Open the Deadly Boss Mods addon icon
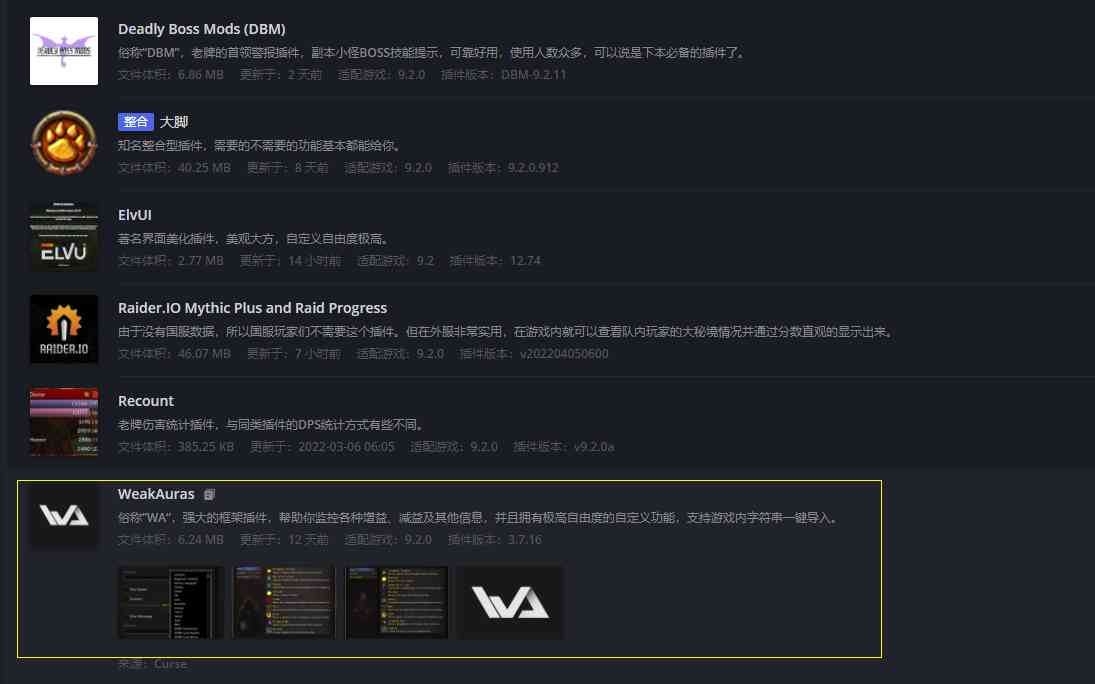Image resolution: width=1095 pixels, height=684 pixels. [x=64, y=51]
